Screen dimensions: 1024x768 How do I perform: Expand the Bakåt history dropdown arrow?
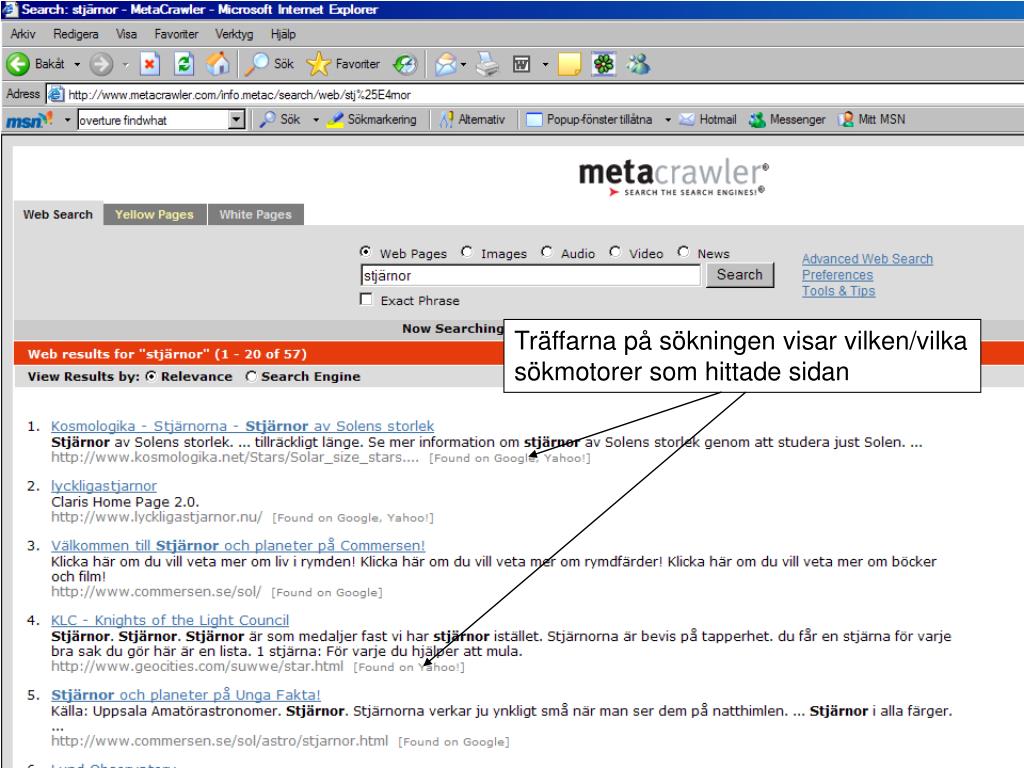click(77, 64)
